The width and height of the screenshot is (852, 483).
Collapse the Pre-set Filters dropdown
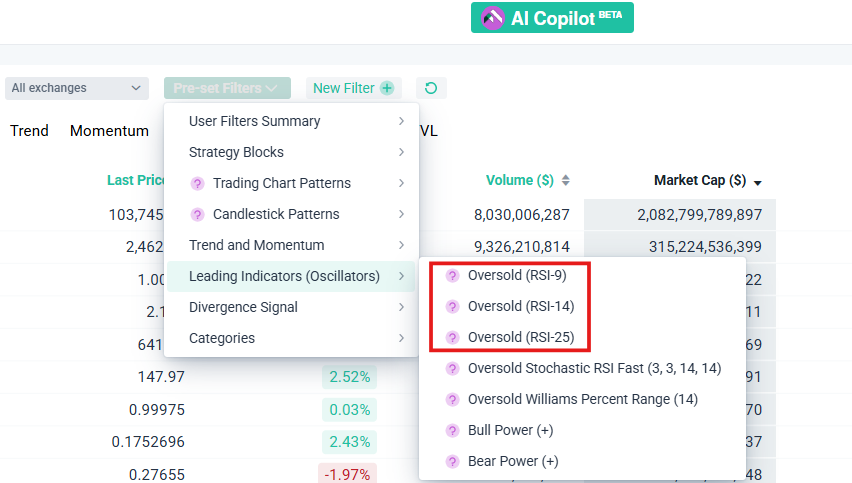pos(227,88)
